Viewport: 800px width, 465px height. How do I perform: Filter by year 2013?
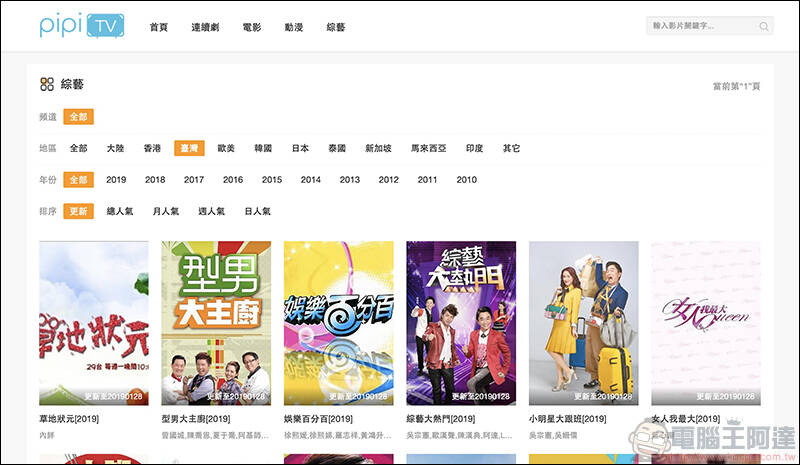[x=350, y=180]
